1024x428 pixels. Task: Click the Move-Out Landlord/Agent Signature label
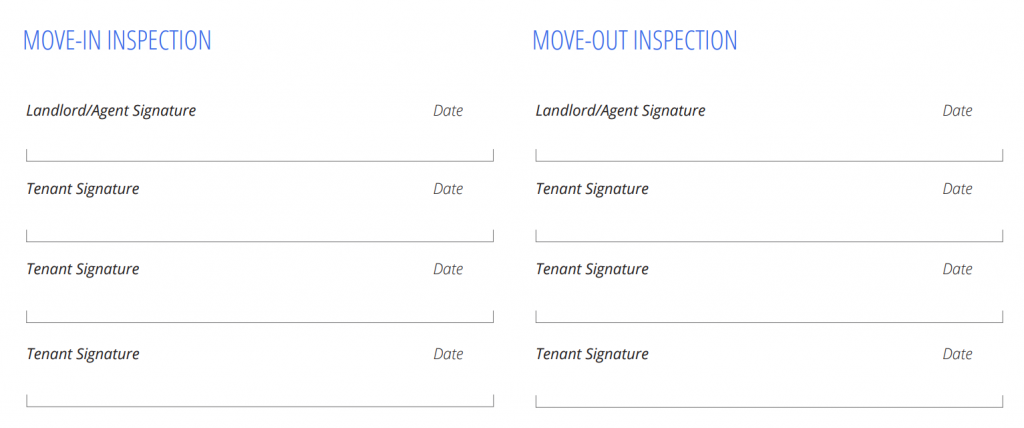[620, 111]
